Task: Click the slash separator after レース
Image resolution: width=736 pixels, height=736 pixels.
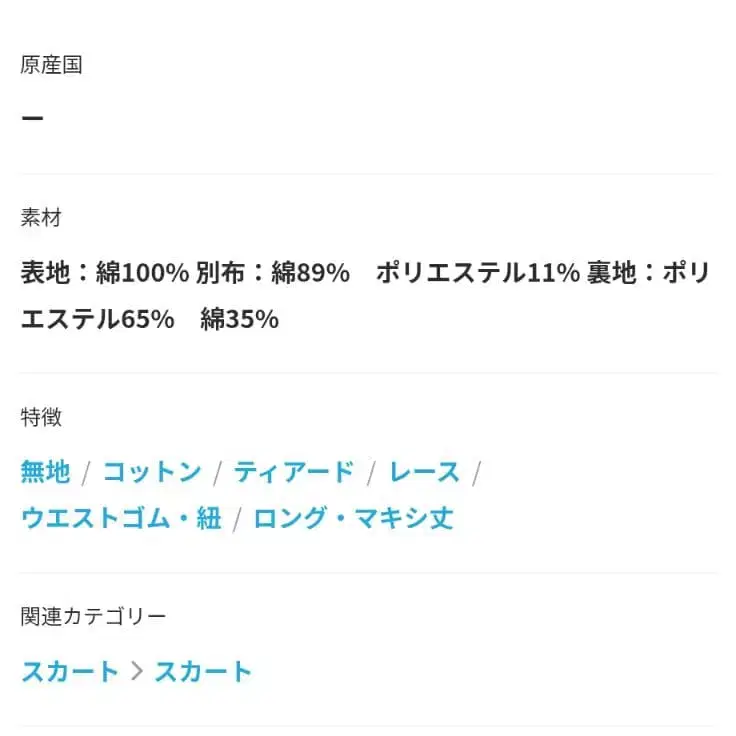Action: click(476, 471)
